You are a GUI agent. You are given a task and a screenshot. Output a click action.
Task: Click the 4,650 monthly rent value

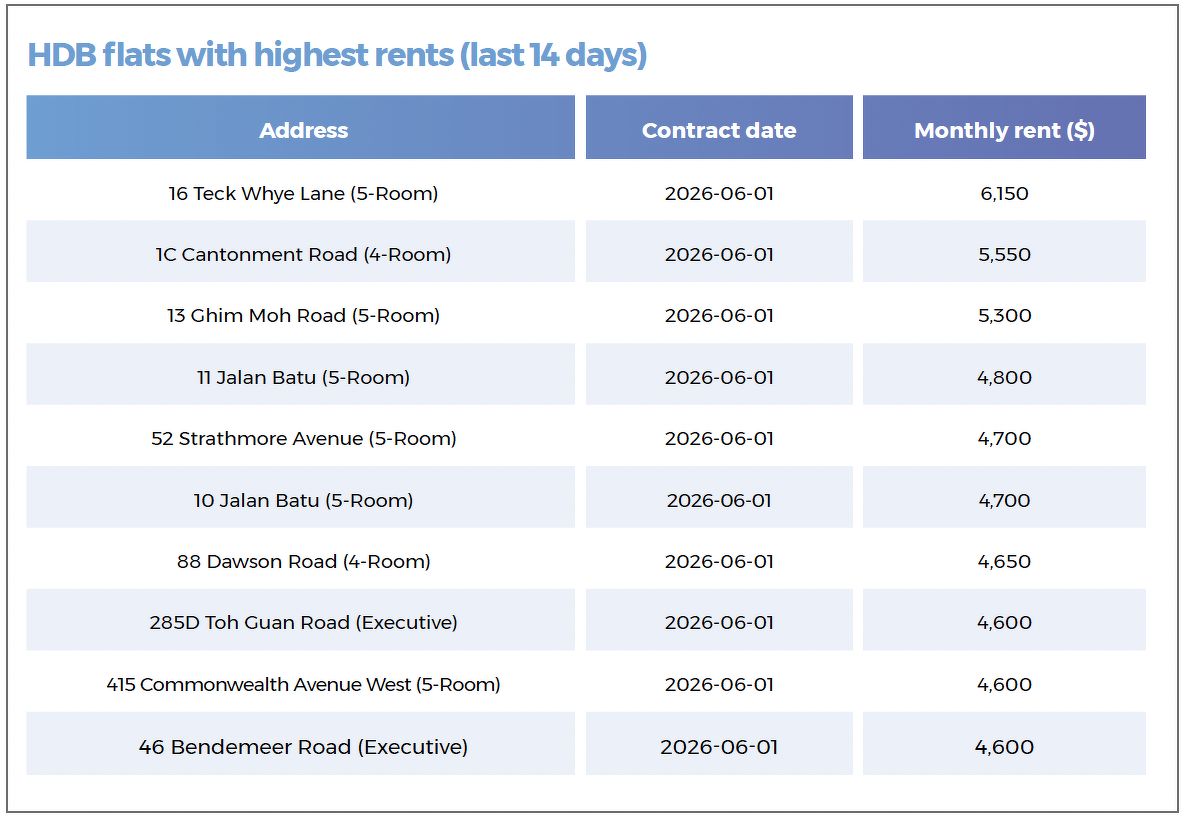(1004, 562)
